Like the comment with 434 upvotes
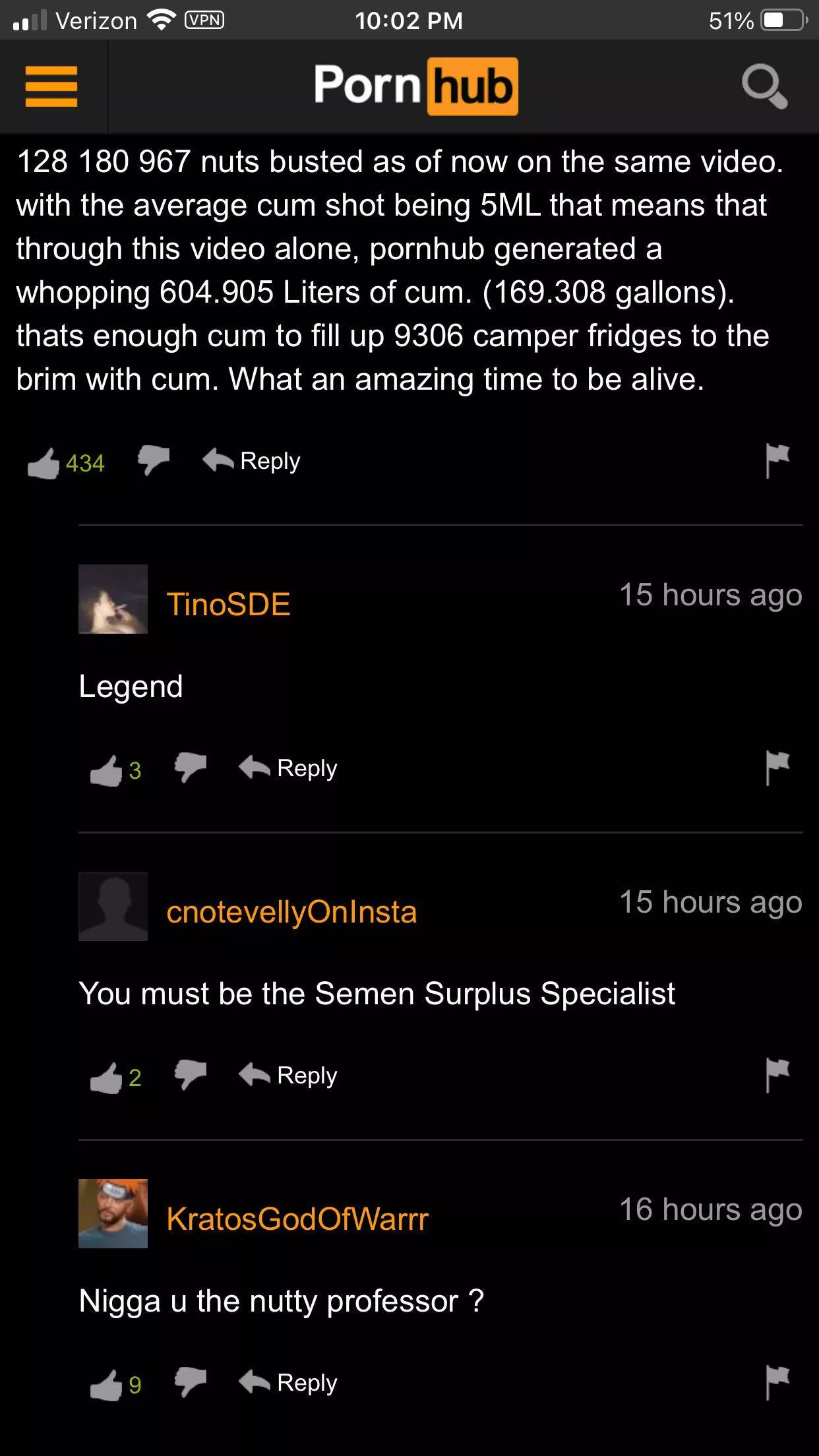Viewport: 819px width, 1456px height. [44, 463]
